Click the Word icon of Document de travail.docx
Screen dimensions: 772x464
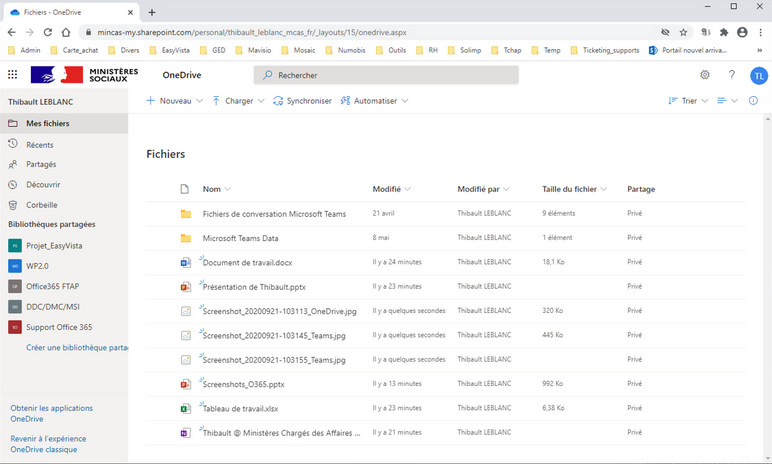pyautogui.click(x=185, y=262)
